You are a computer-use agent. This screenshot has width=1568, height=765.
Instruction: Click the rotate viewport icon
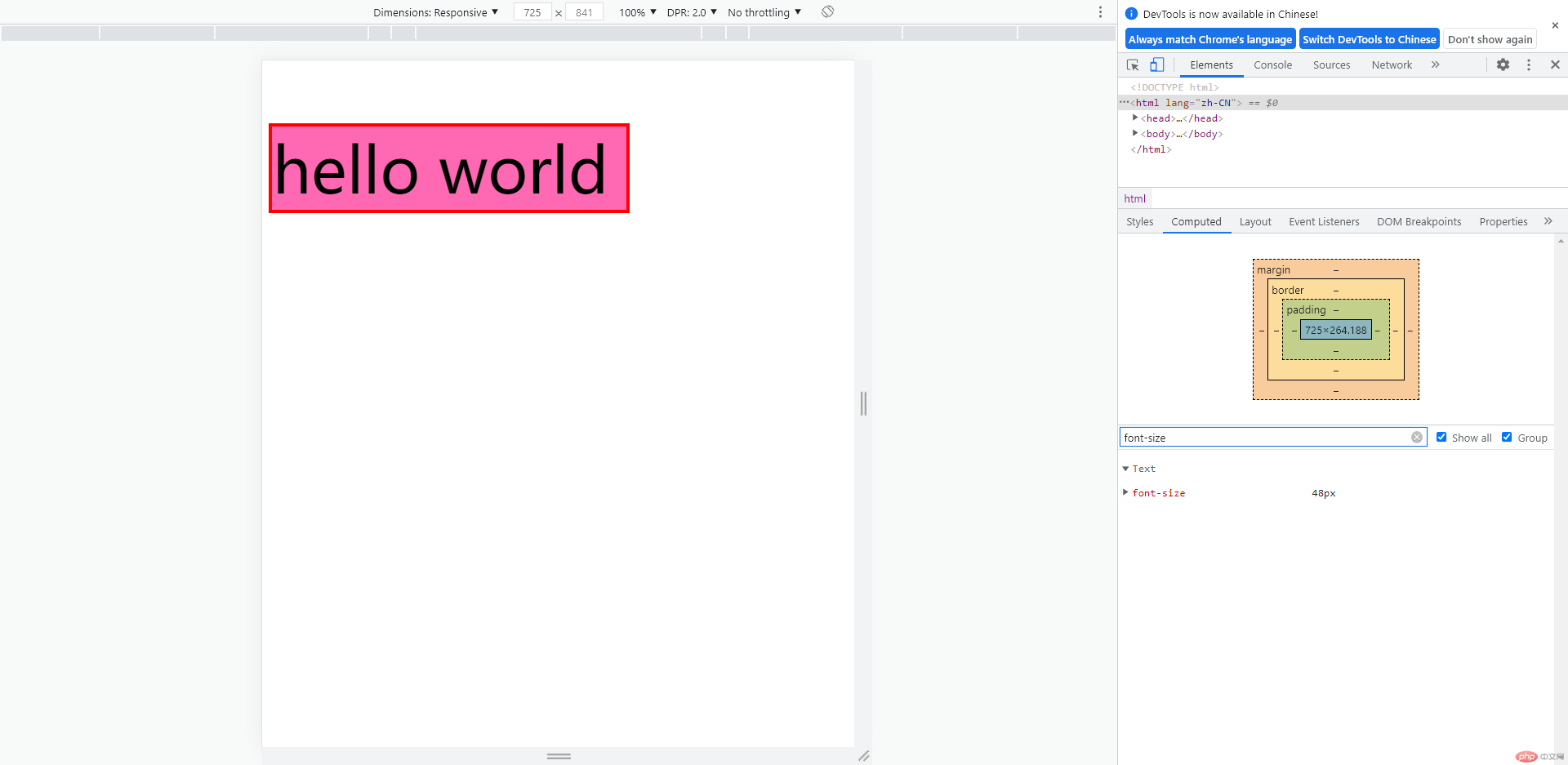827,11
